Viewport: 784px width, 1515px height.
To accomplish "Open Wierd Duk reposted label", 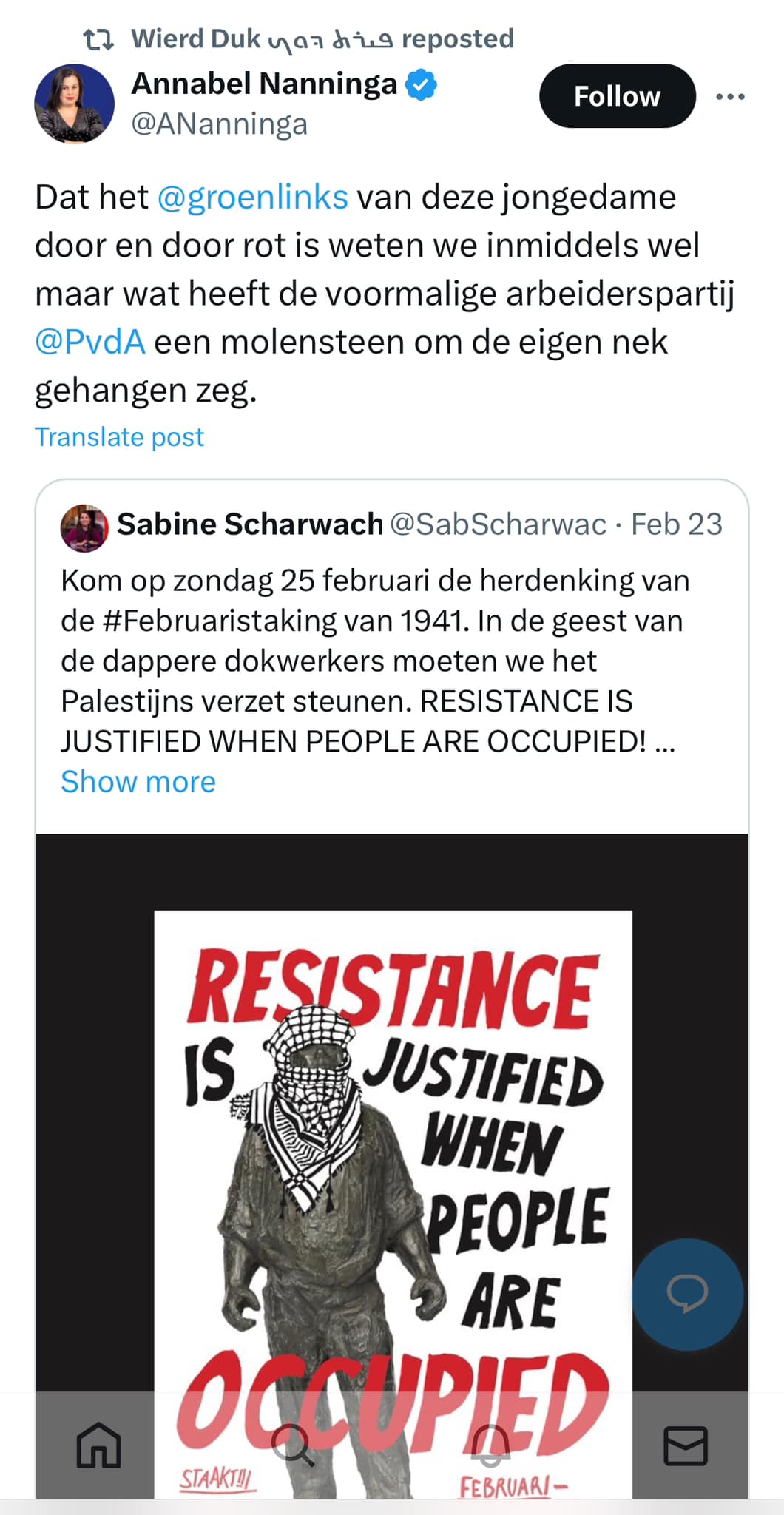I will tap(322, 38).
